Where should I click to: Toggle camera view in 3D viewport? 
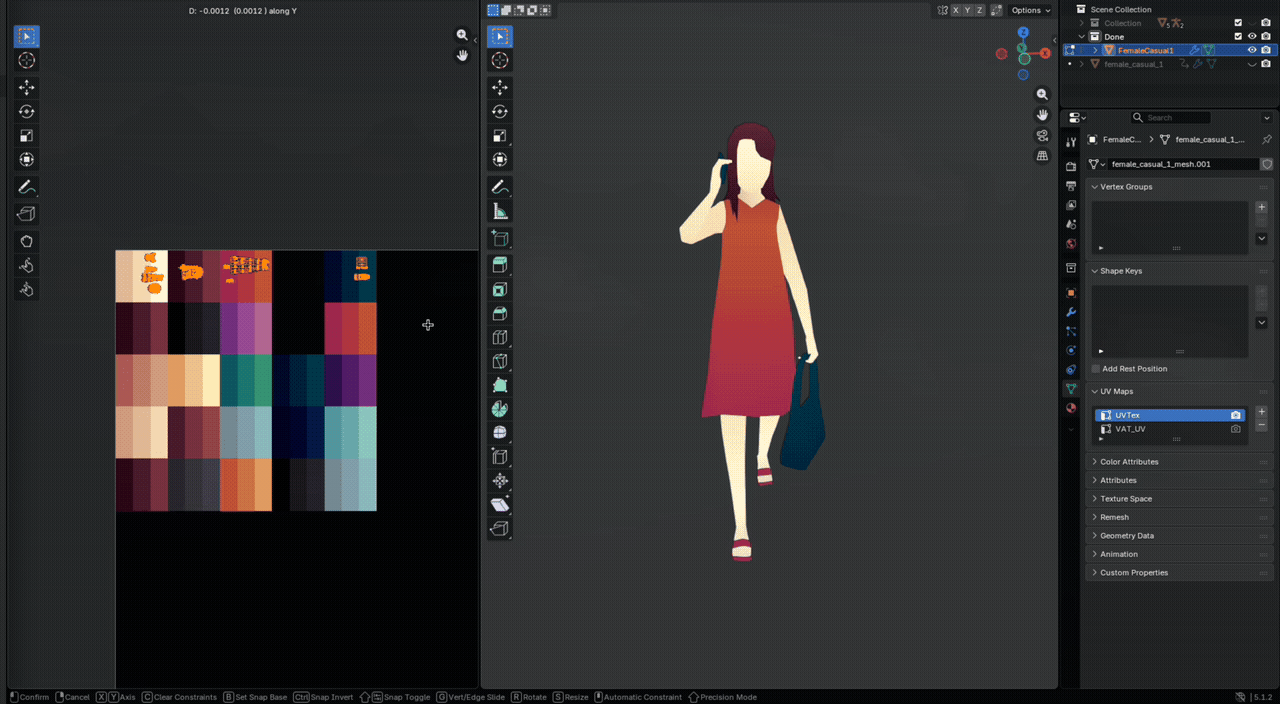1042,135
